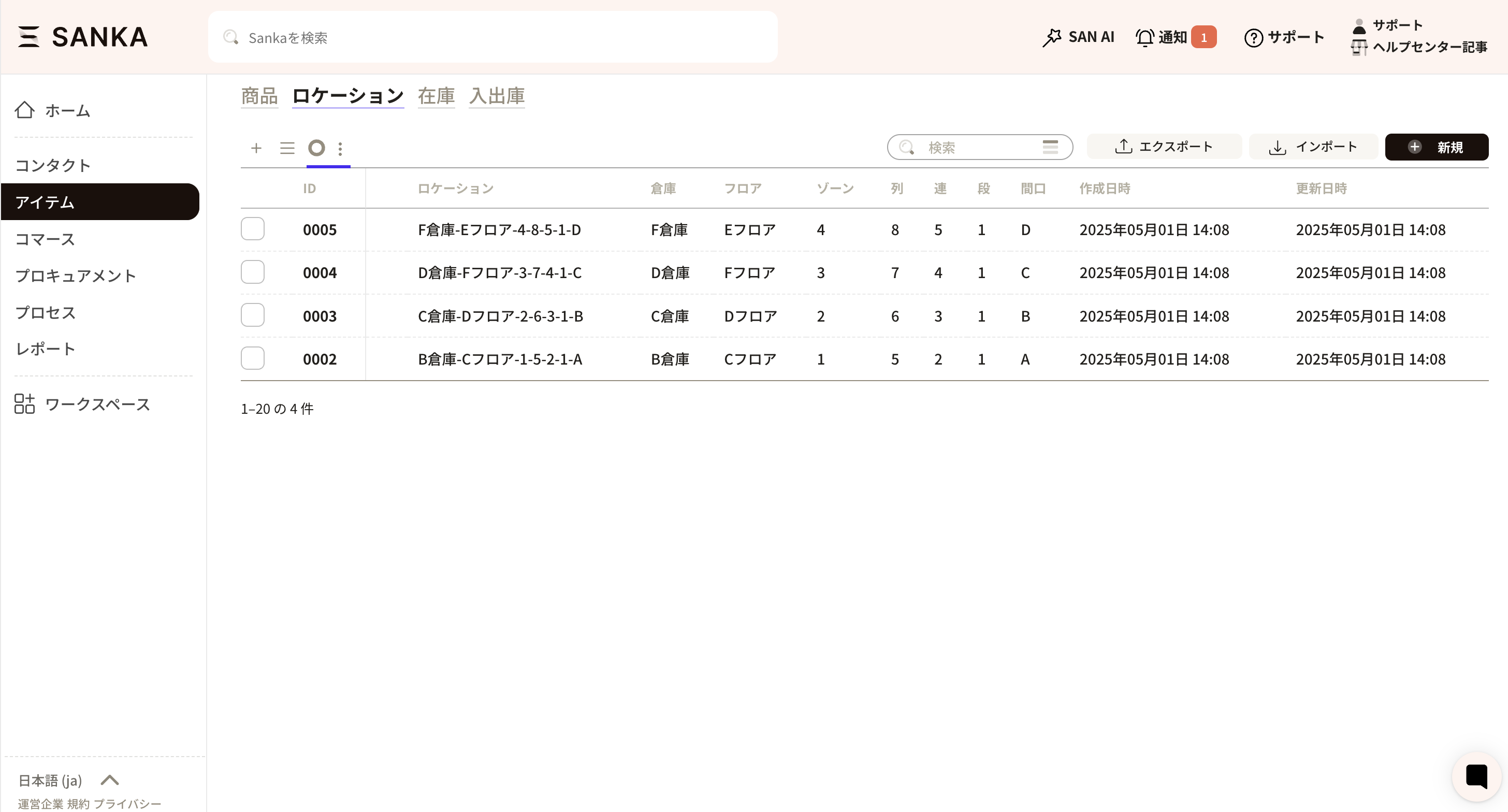Click the filter icon in the table search box

[1050, 147]
